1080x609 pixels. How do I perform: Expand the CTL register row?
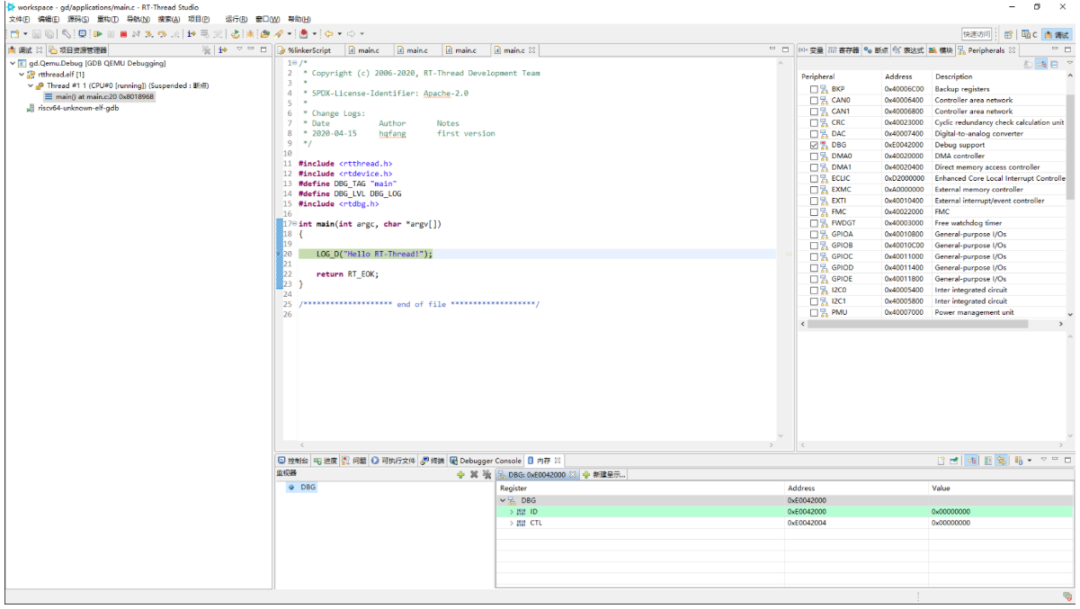tap(511, 523)
